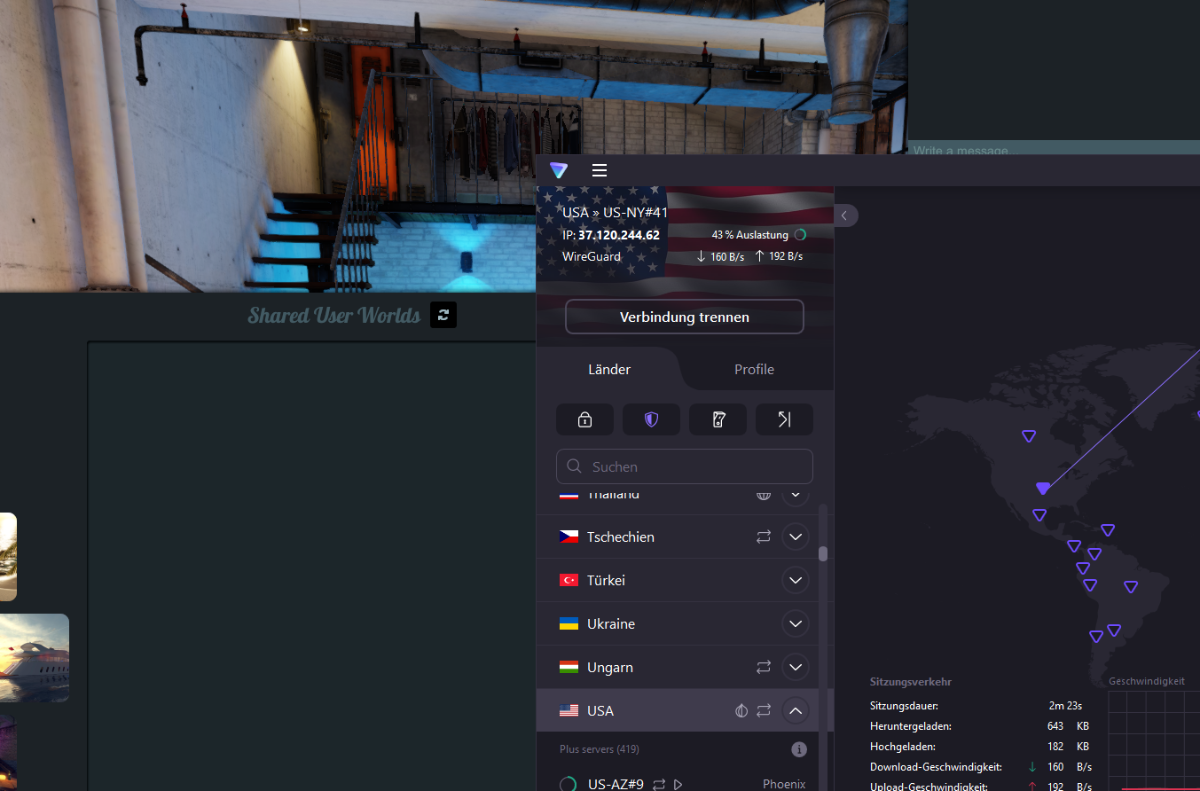
Task: Toggle the P2P arrows icon on the USA row
Action: coord(763,710)
